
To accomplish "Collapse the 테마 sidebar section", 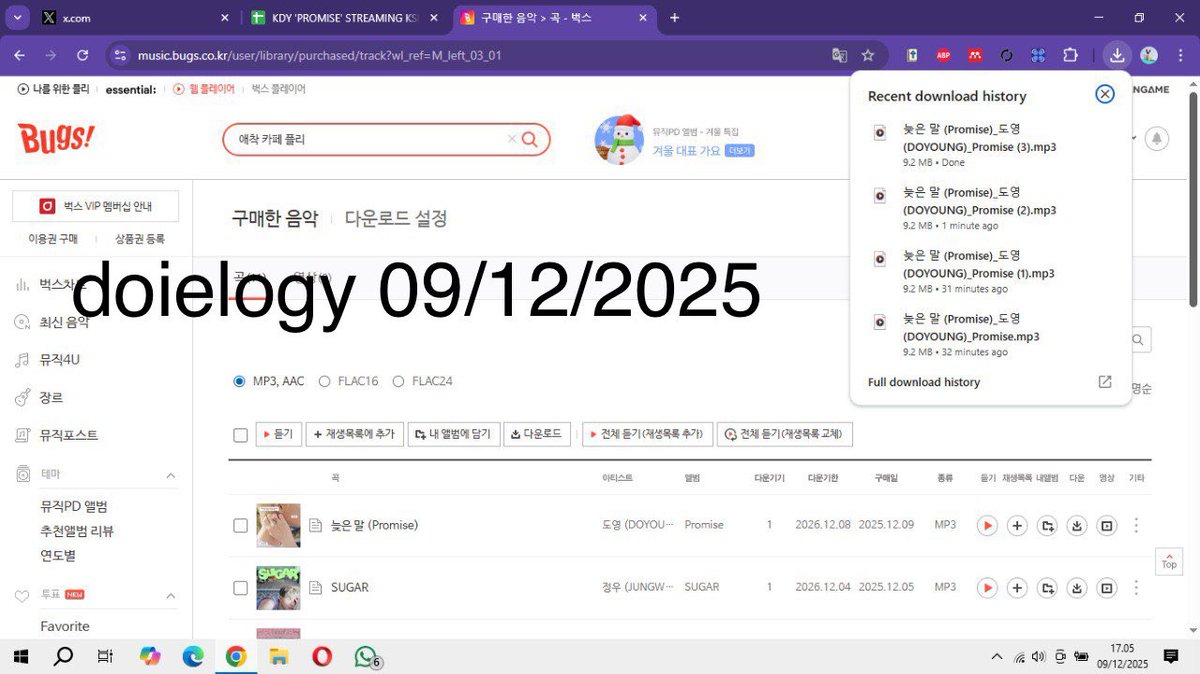I will (170, 475).
